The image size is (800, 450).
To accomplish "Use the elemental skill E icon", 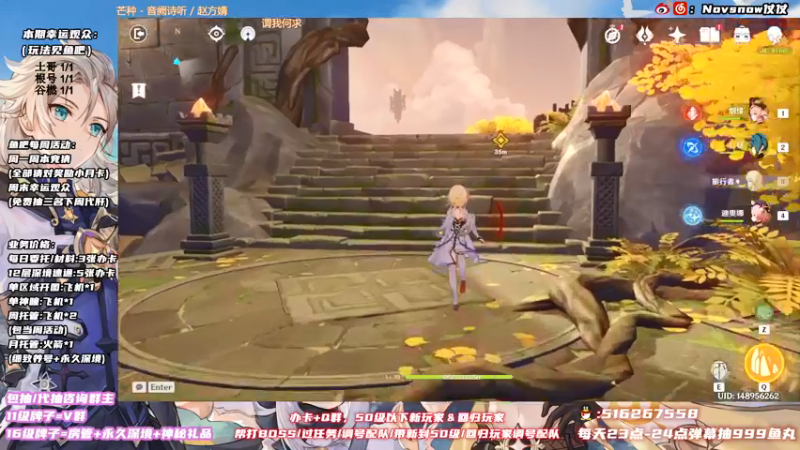I will (x=720, y=372).
